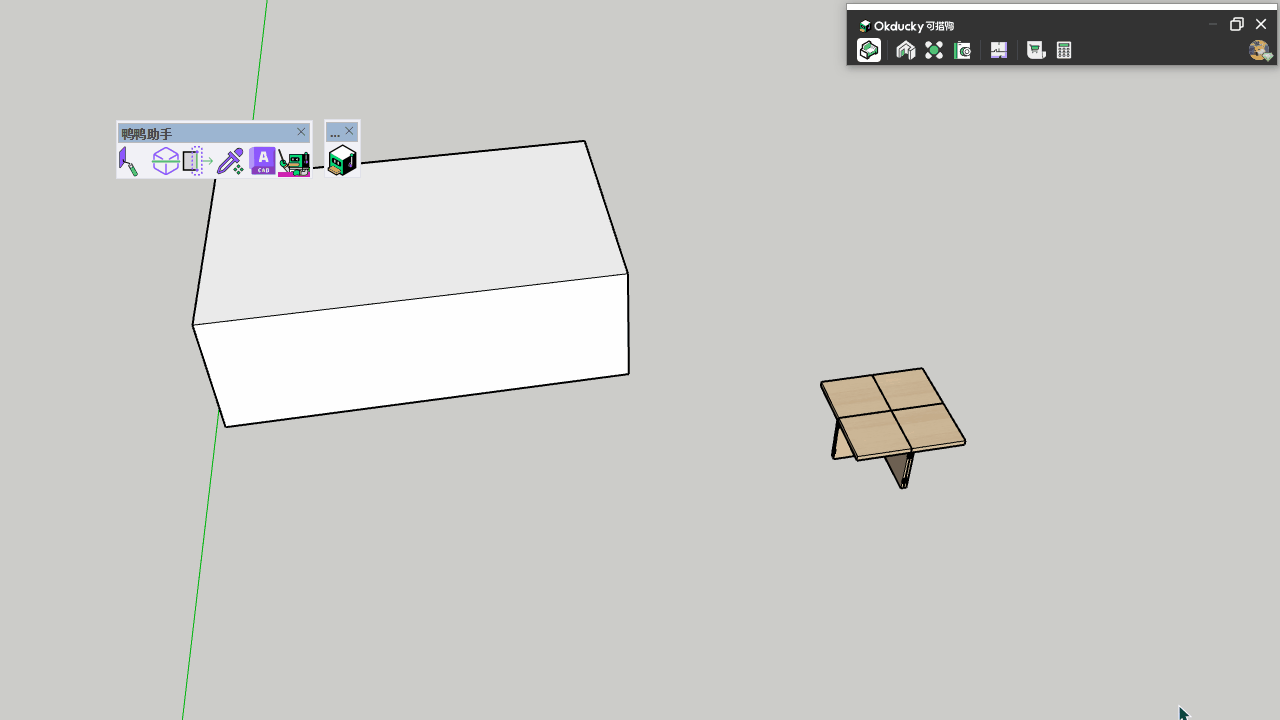Open the house model icon in Okducky
This screenshot has width=1280, height=720.
tap(906, 50)
